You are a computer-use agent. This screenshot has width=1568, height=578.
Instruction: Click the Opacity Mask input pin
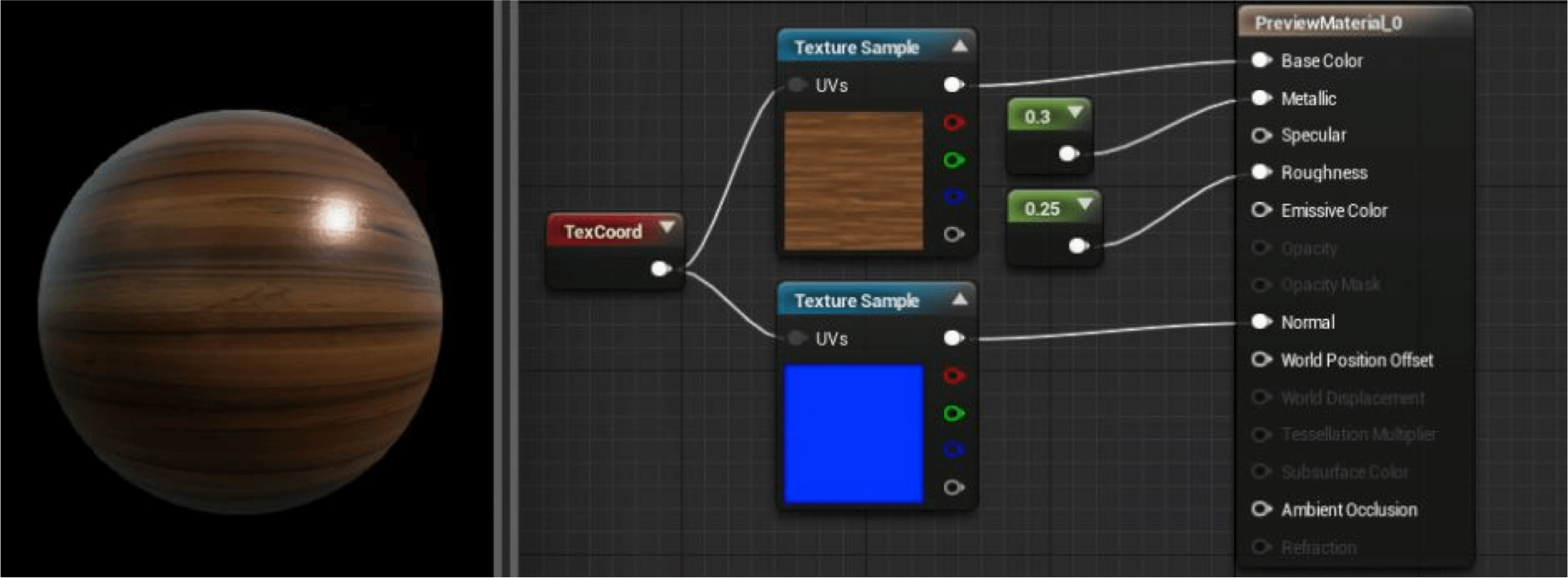pos(1261,285)
